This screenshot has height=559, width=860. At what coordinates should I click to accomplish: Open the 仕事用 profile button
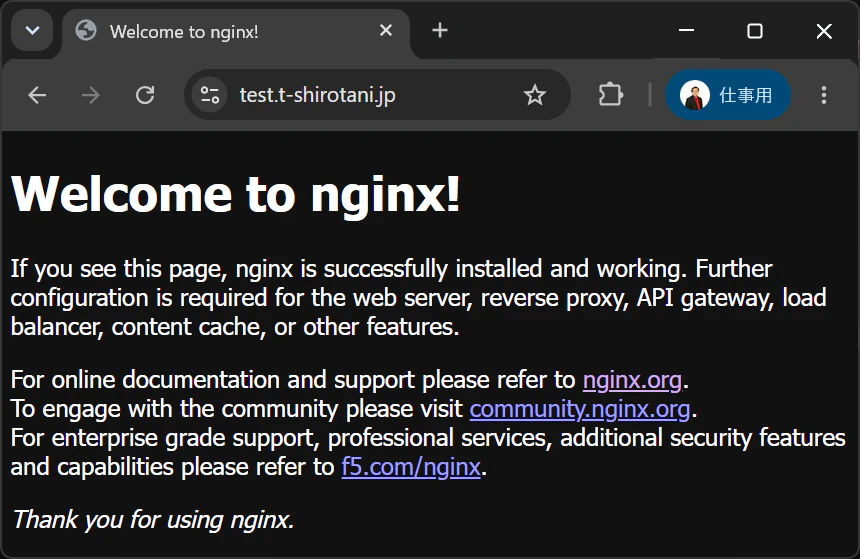click(728, 95)
